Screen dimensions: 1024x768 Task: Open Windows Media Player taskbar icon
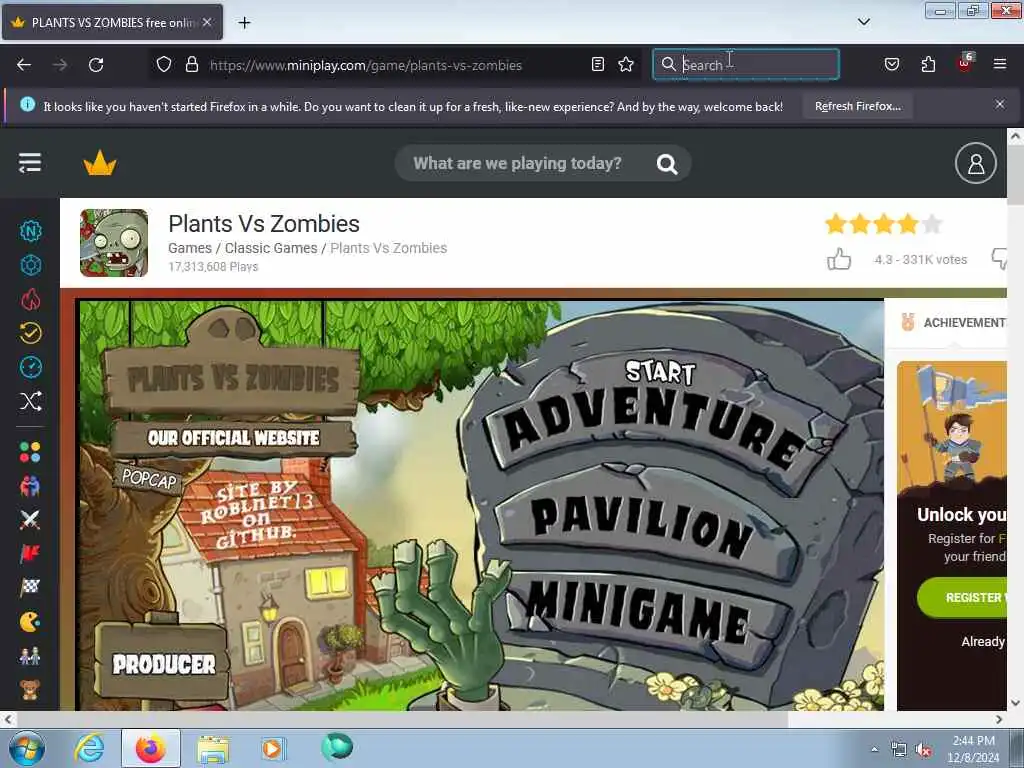pos(272,748)
